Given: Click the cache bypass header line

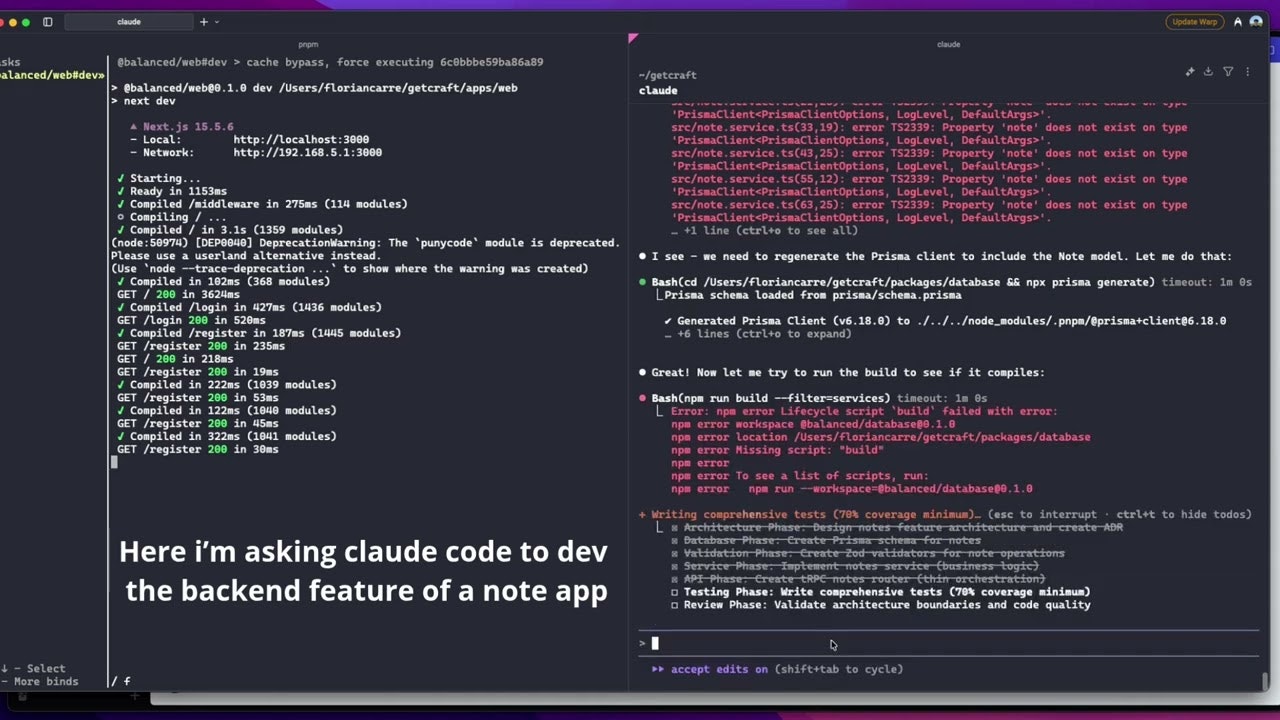Looking at the screenshot, I should click(330, 62).
